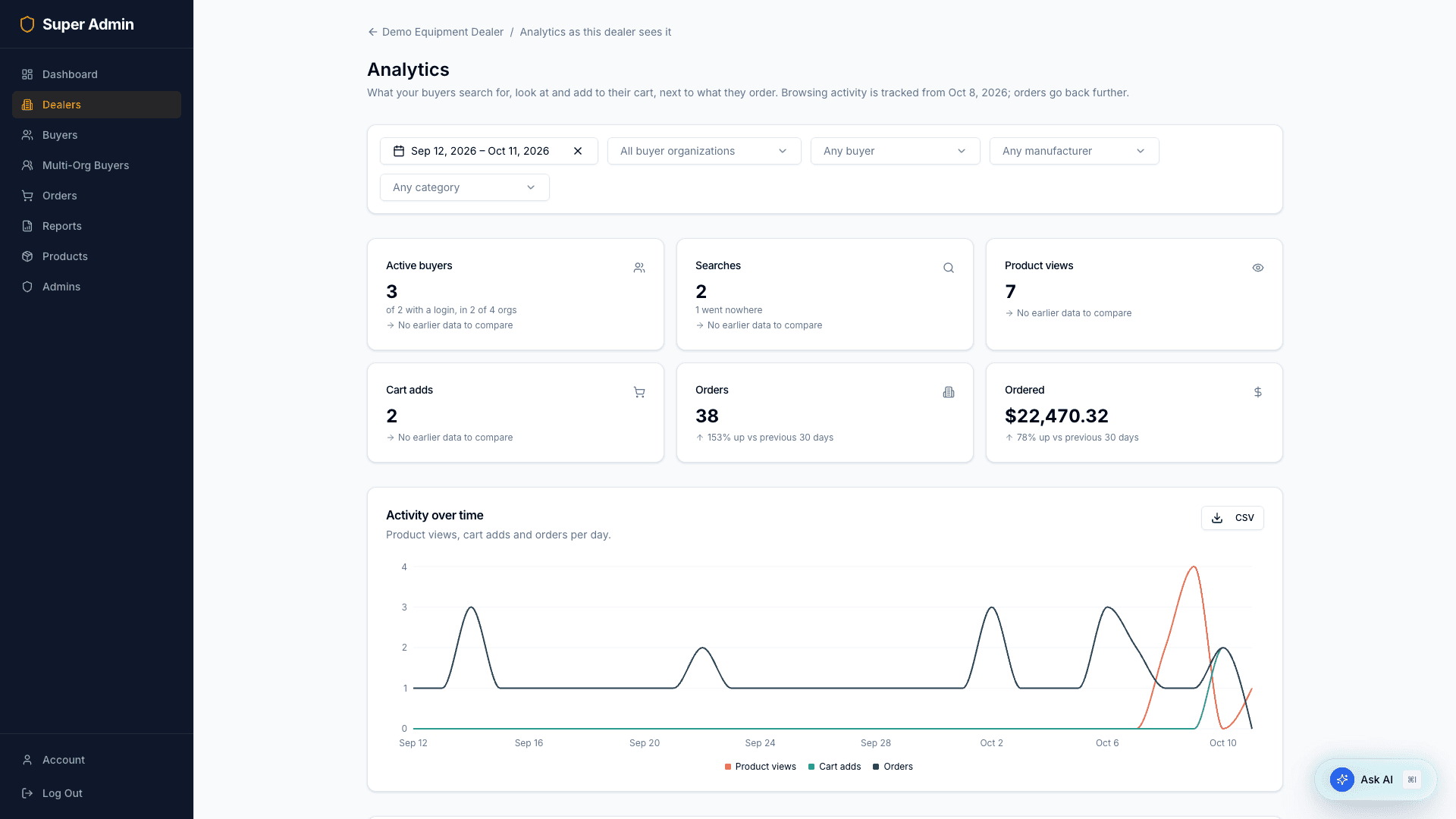Go to Dashboard in the sidebar

coord(96,74)
